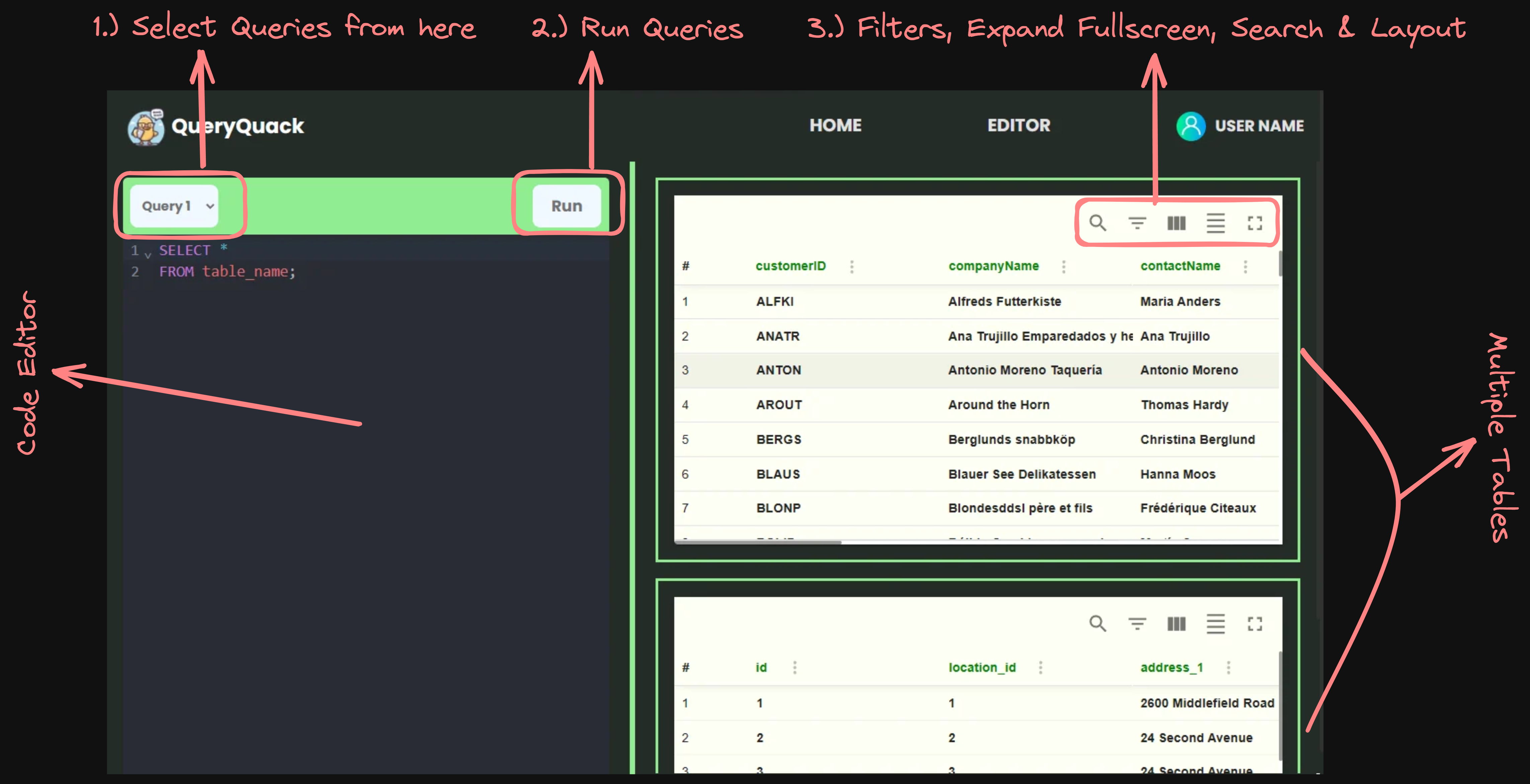
Task: Open the Query 1 selector dropdown
Action: coord(174,206)
